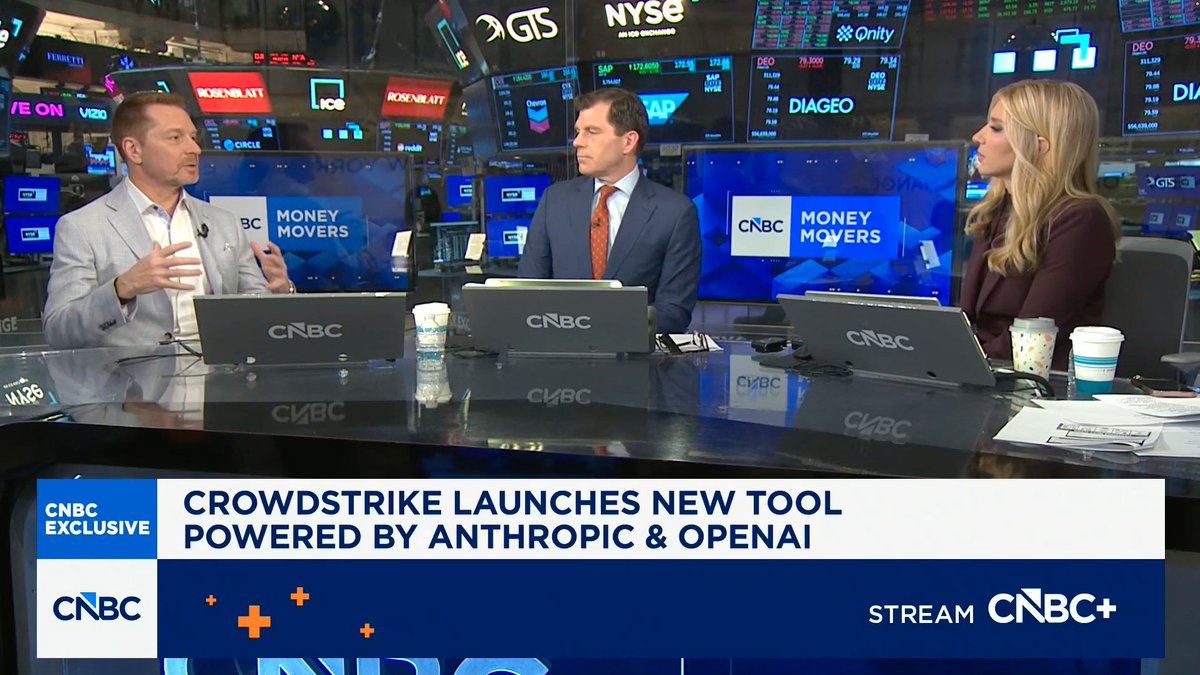Click the large orange plus sign graphic

[x=254, y=621]
